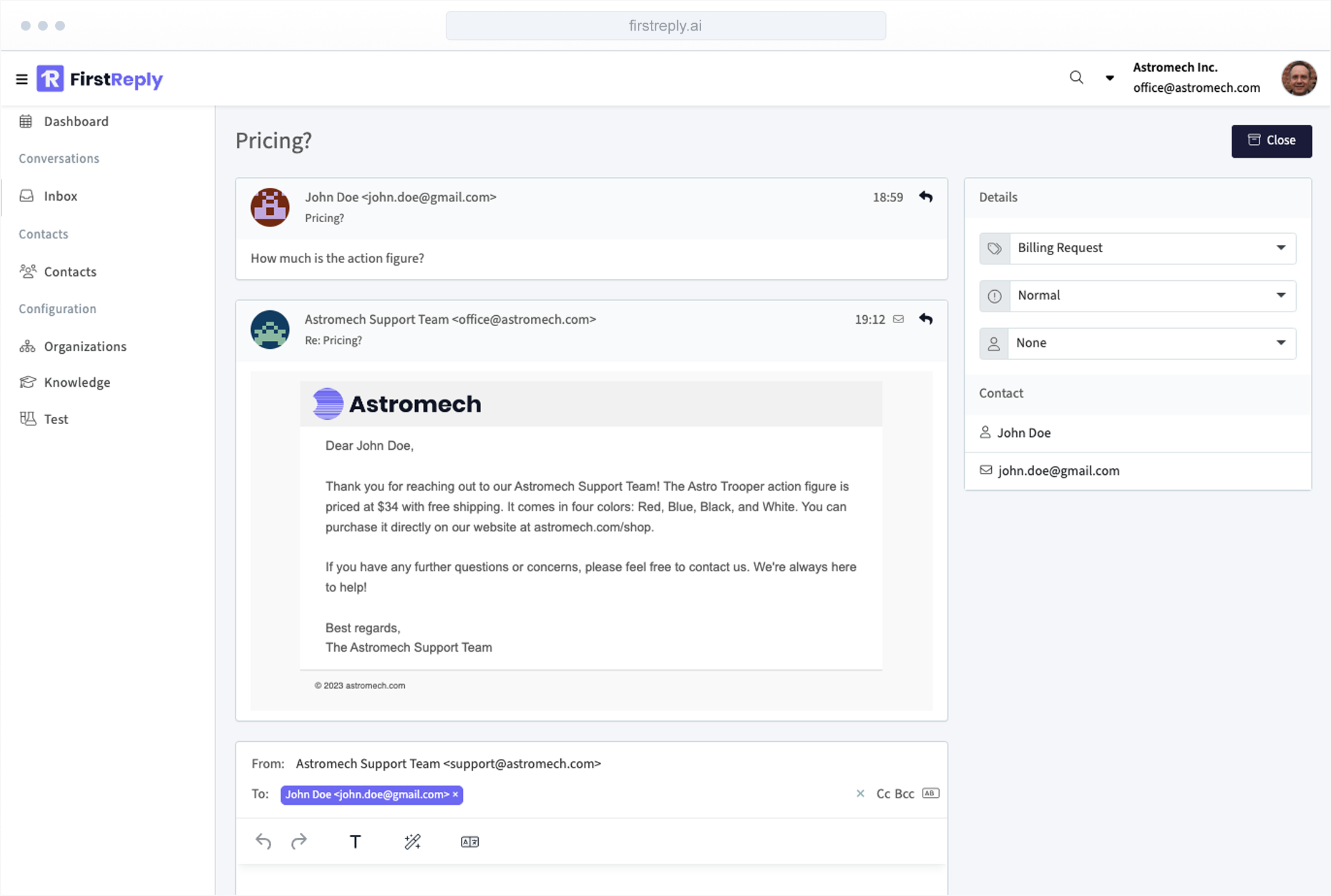Image resolution: width=1331 pixels, height=896 pixels.
Task: Click the Cc link
Action: point(883,794)
